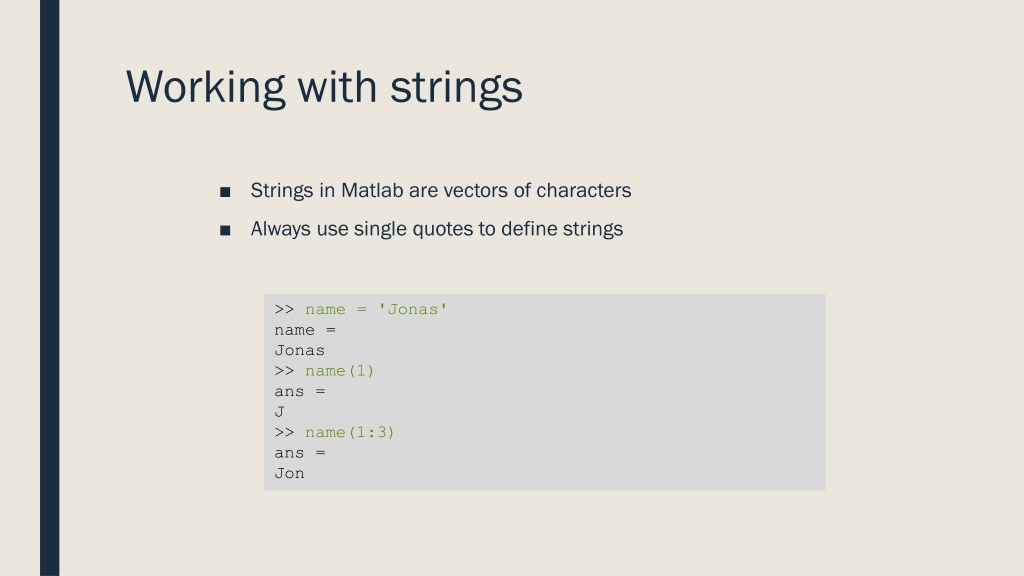Click the code line name = 'Jonas'

point(376,310)
